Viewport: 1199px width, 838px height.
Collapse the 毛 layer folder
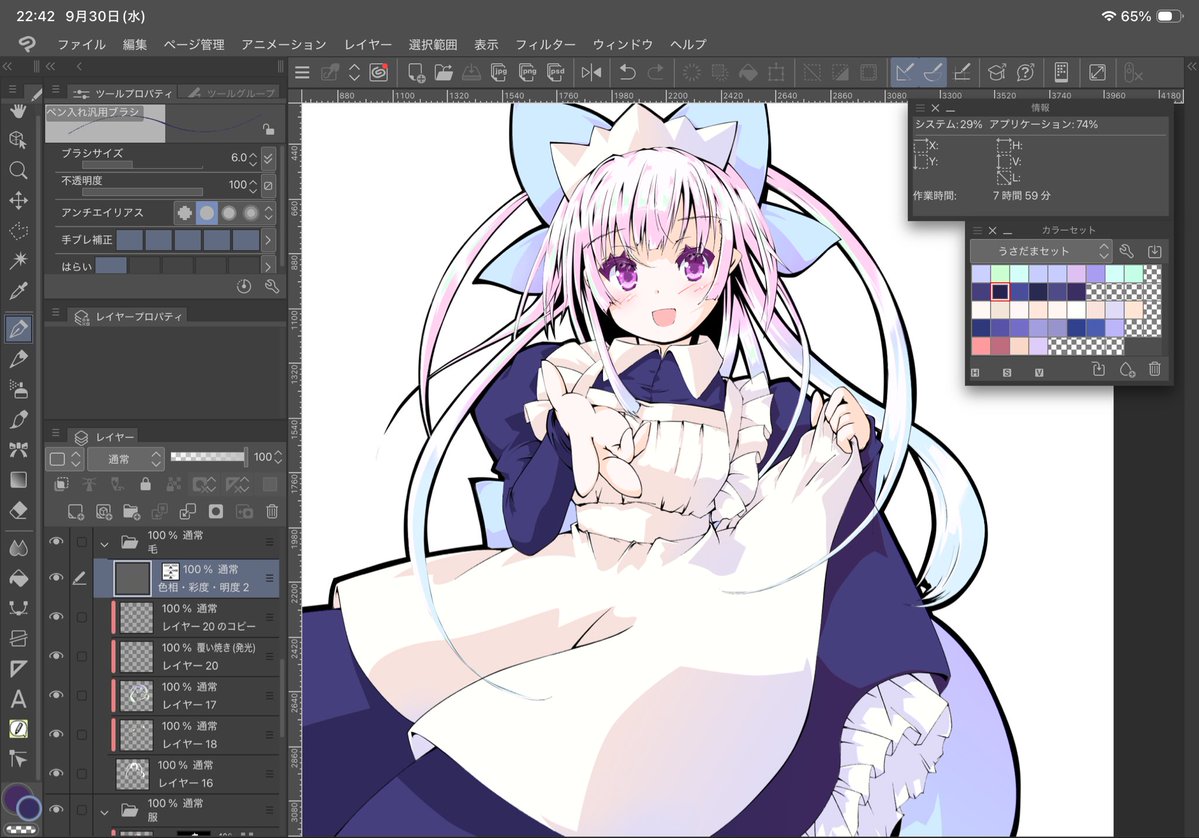(105, 544)
